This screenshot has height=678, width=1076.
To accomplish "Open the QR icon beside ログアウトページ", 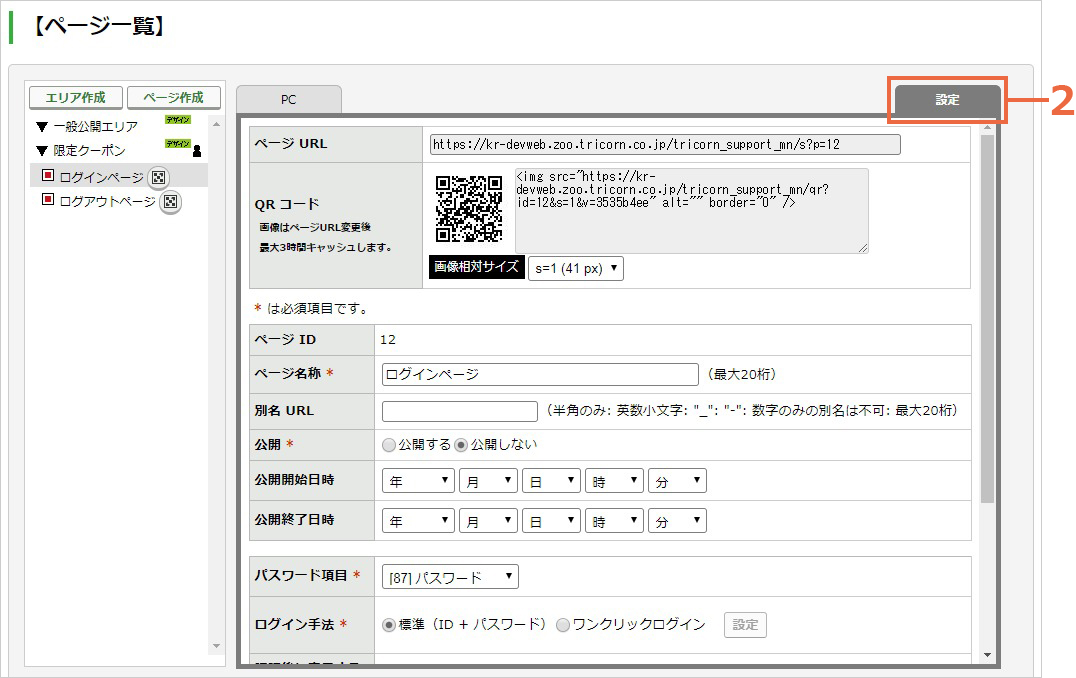I will (170, 202).
